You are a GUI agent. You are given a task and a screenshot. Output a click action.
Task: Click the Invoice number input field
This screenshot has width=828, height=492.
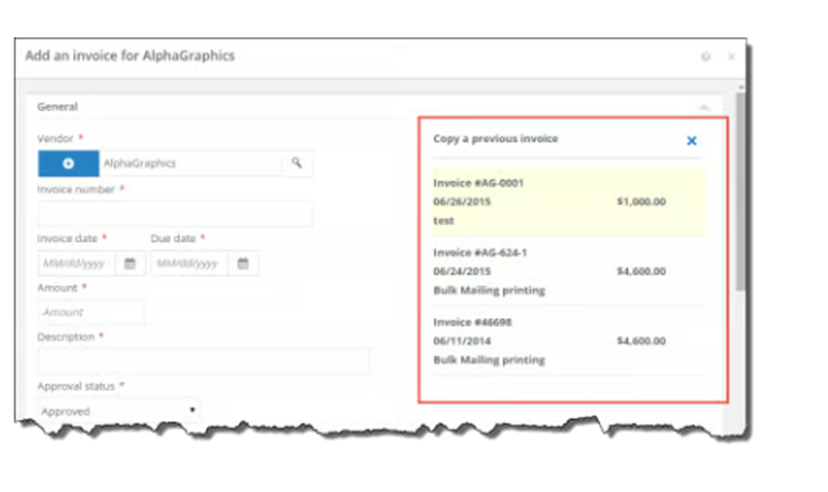click(175, 213)
